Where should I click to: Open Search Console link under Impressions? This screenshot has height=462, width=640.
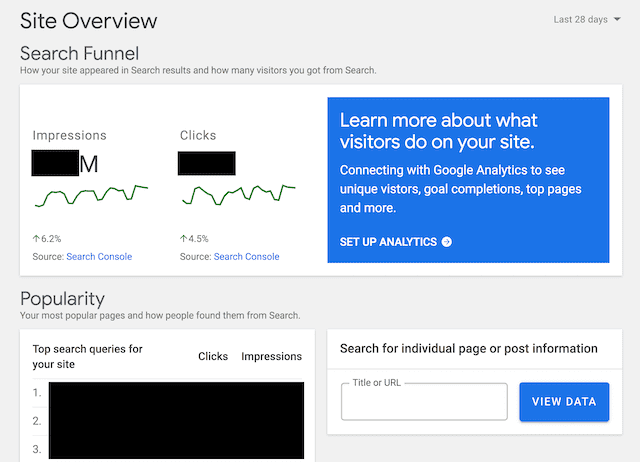[99, 257]
